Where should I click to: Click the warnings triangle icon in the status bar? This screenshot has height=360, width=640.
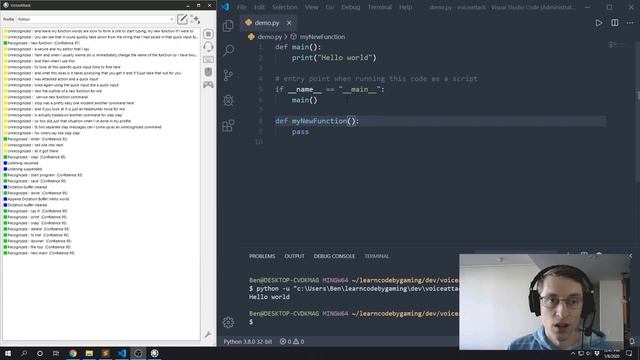click(x=296, y=342)
